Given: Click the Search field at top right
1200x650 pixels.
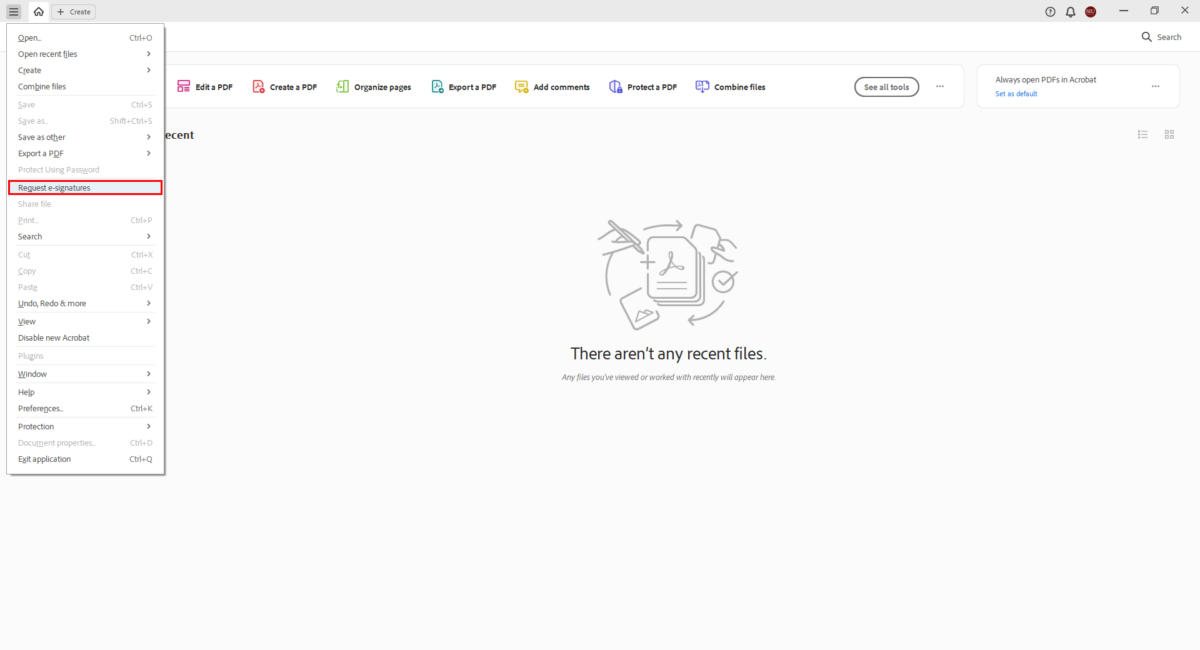Looking at the screenshot, I should point(1162,37).
